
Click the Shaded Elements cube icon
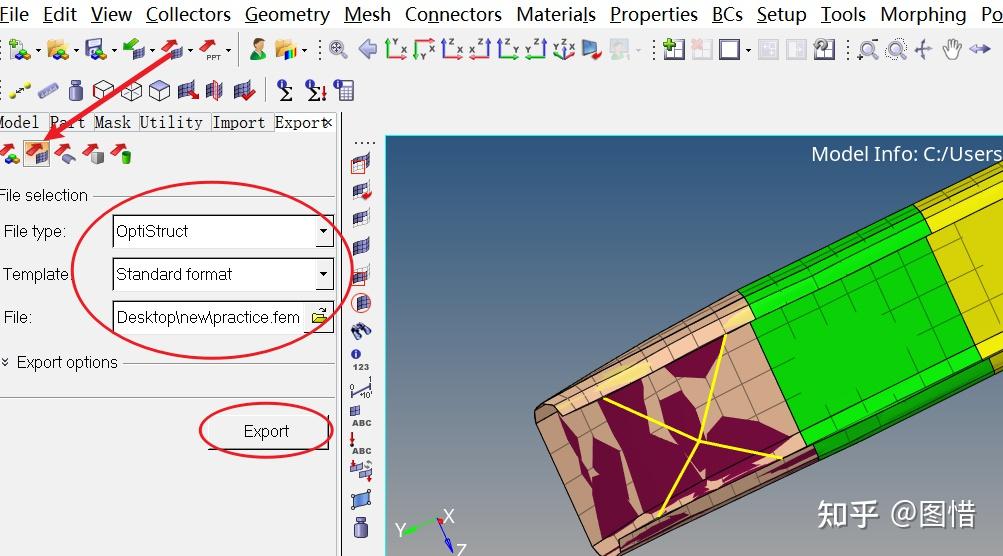(159, 91)
